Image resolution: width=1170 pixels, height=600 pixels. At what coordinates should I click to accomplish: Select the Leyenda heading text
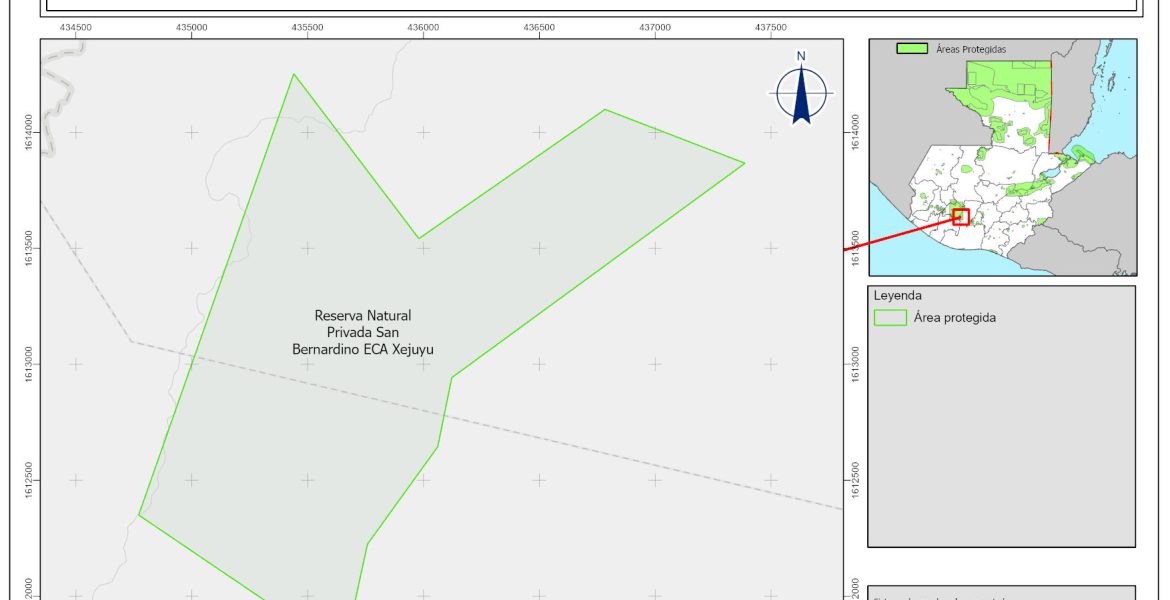click(x=897, y=296)
